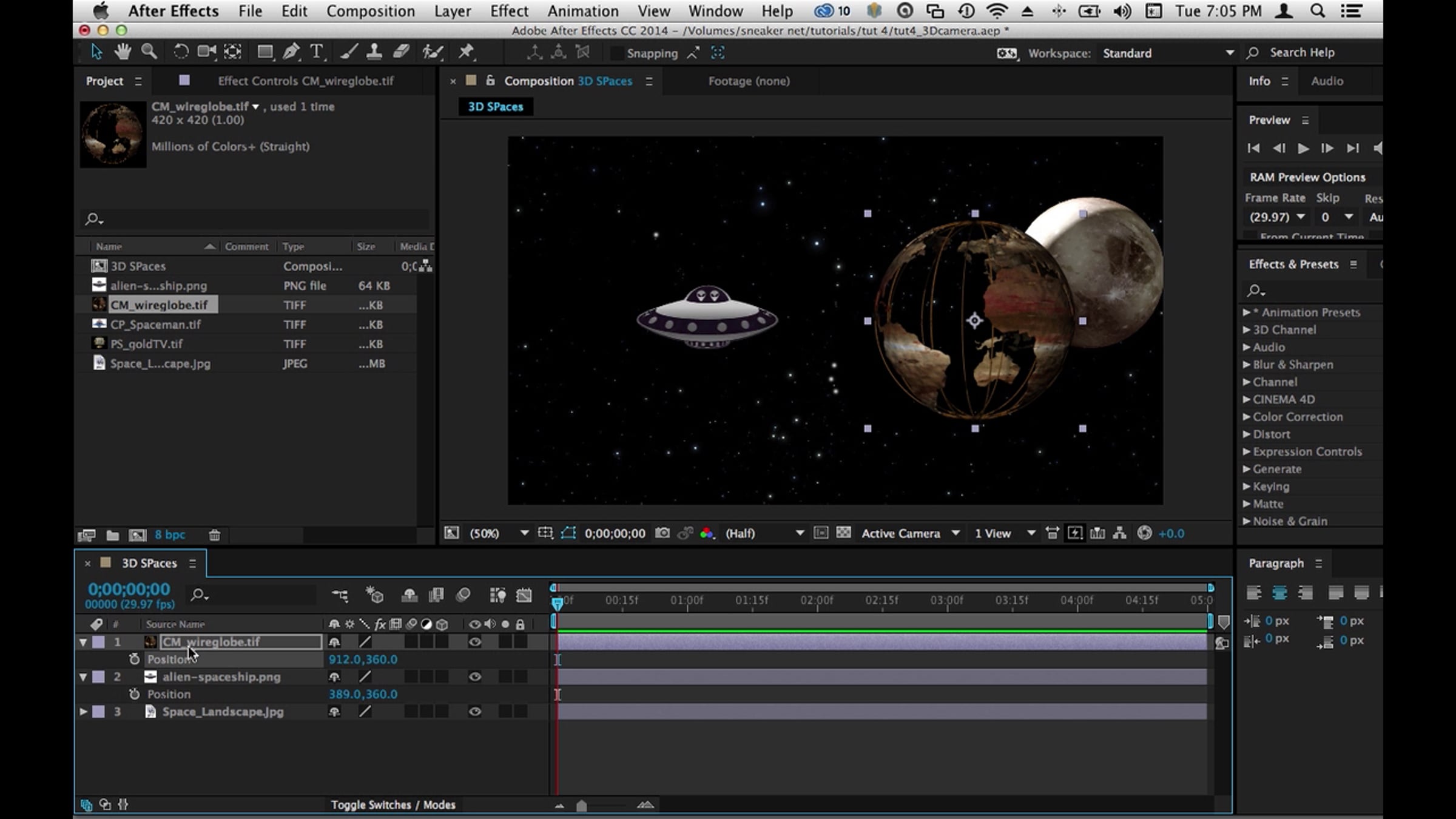Delete selected project item with trash icon
1456x819 pixels.
pyautogui.click(x=214, y=535)
